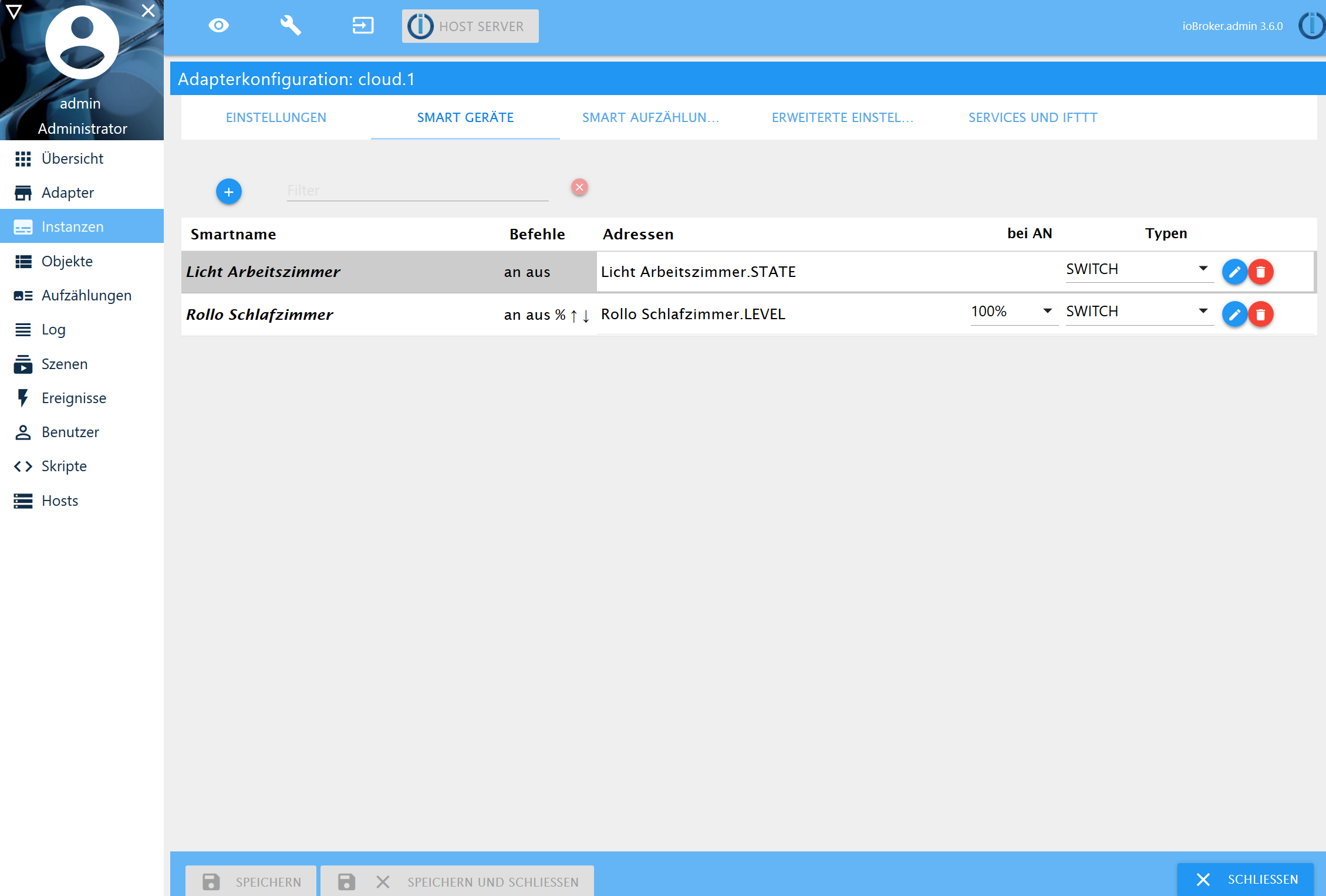Click the wrench icon in the top bar
Image resolution: width=1326 pixels, height=896 pixels.
coord(291,26)
